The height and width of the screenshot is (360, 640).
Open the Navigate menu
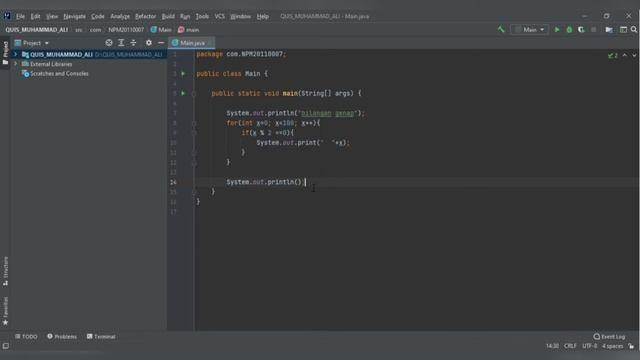pos(75,16)
